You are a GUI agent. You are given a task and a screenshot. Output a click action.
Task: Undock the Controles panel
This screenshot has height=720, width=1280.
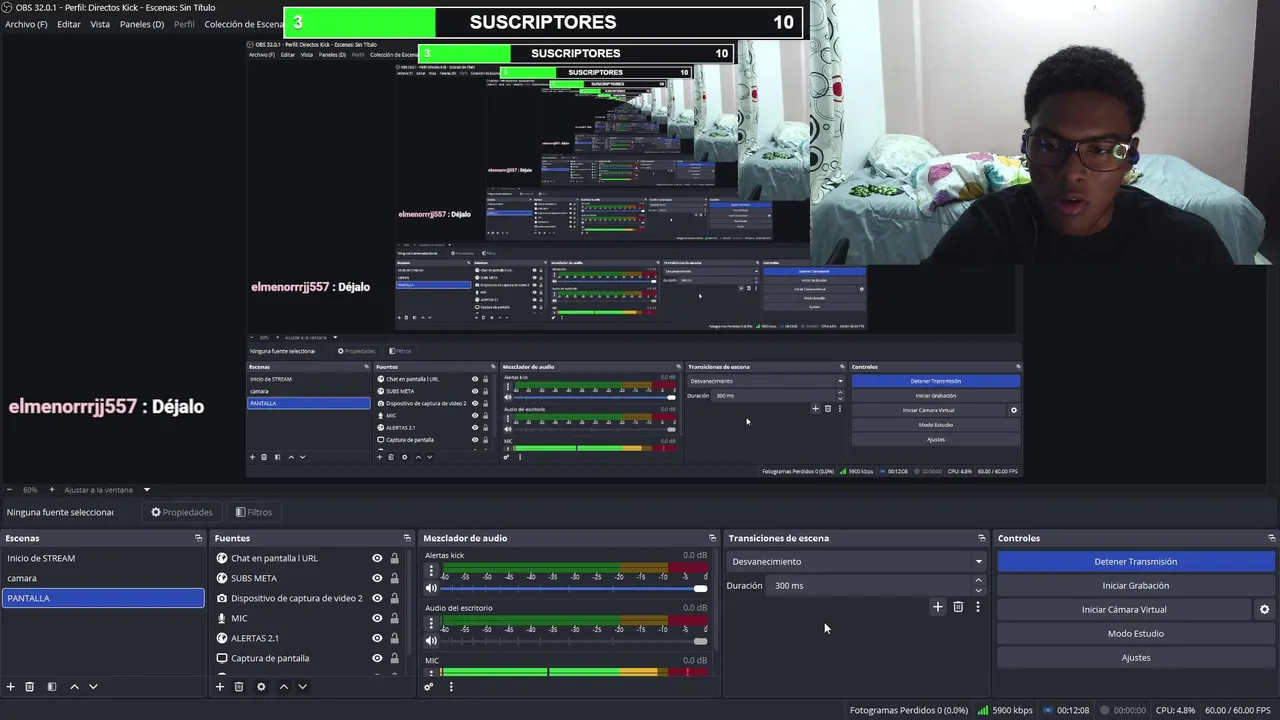(x=1271, y=538)
